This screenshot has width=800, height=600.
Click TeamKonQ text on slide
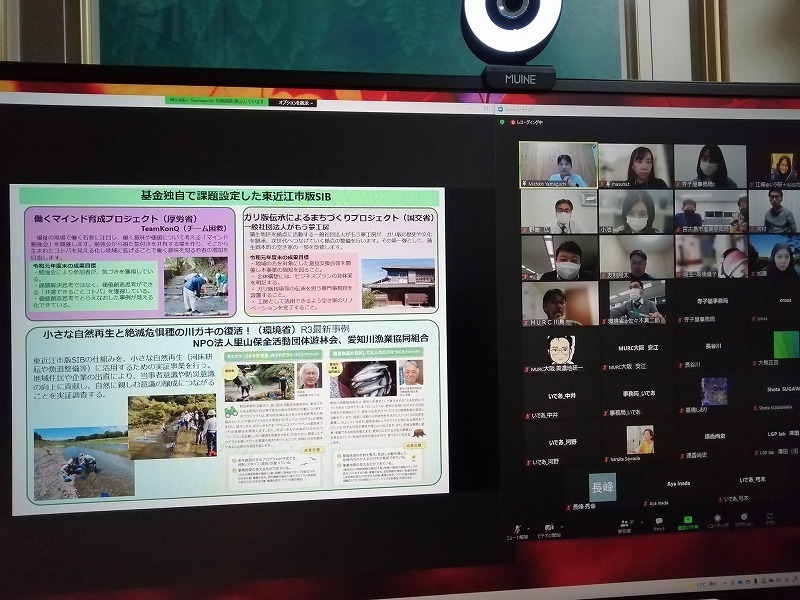(183, 229)
